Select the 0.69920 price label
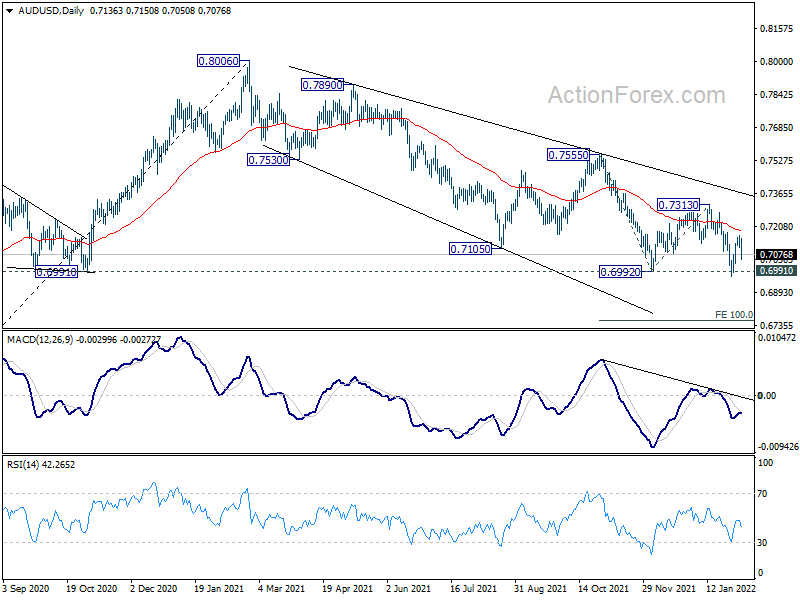800x600 pixels. point(620,272)
